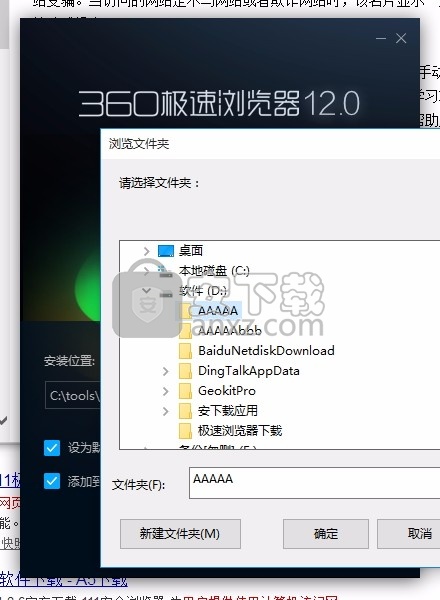The image size is (440, 600).
Task: Select the AAAAA folder in the tree
Action: click(218, 310)
